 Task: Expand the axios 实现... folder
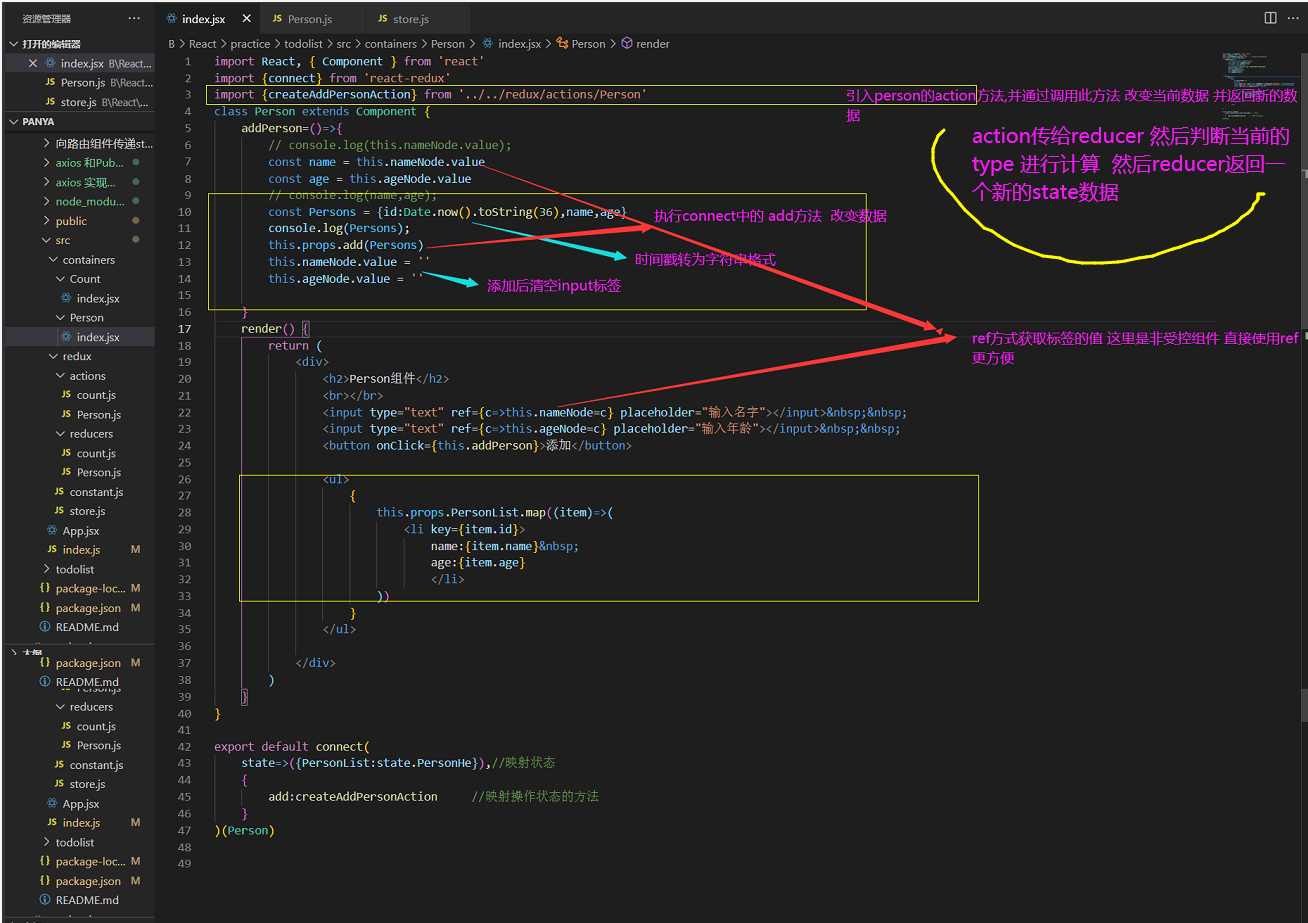(85, 182)
